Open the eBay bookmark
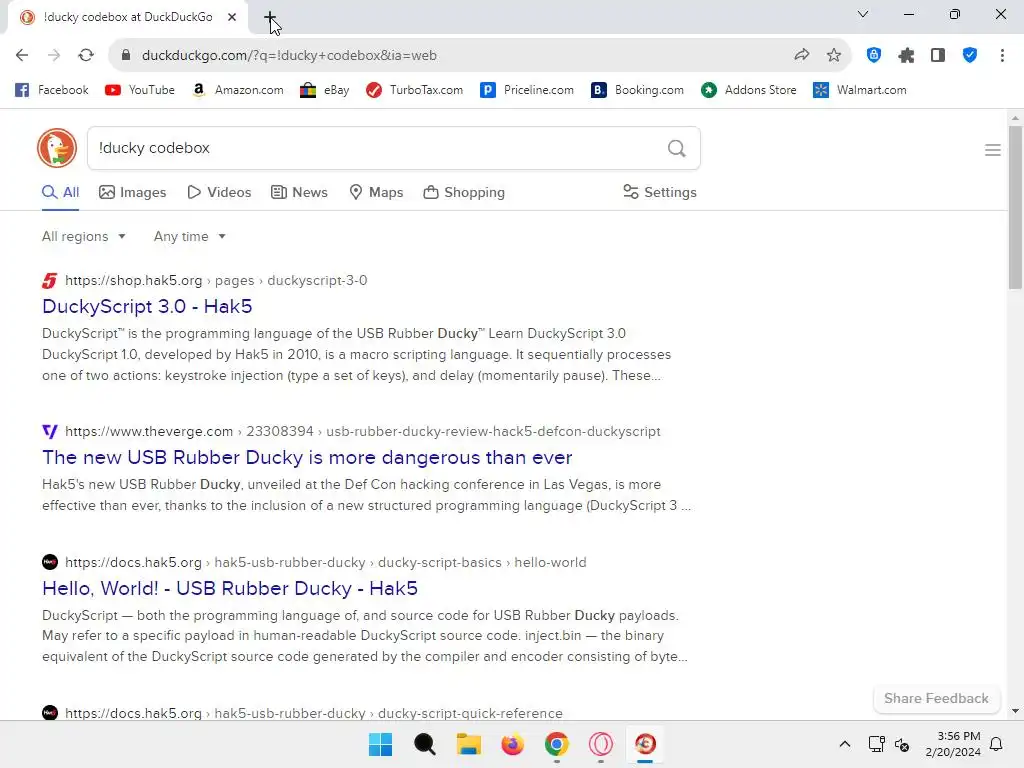Screen dimensions: 1024x768 pos(325,90)
